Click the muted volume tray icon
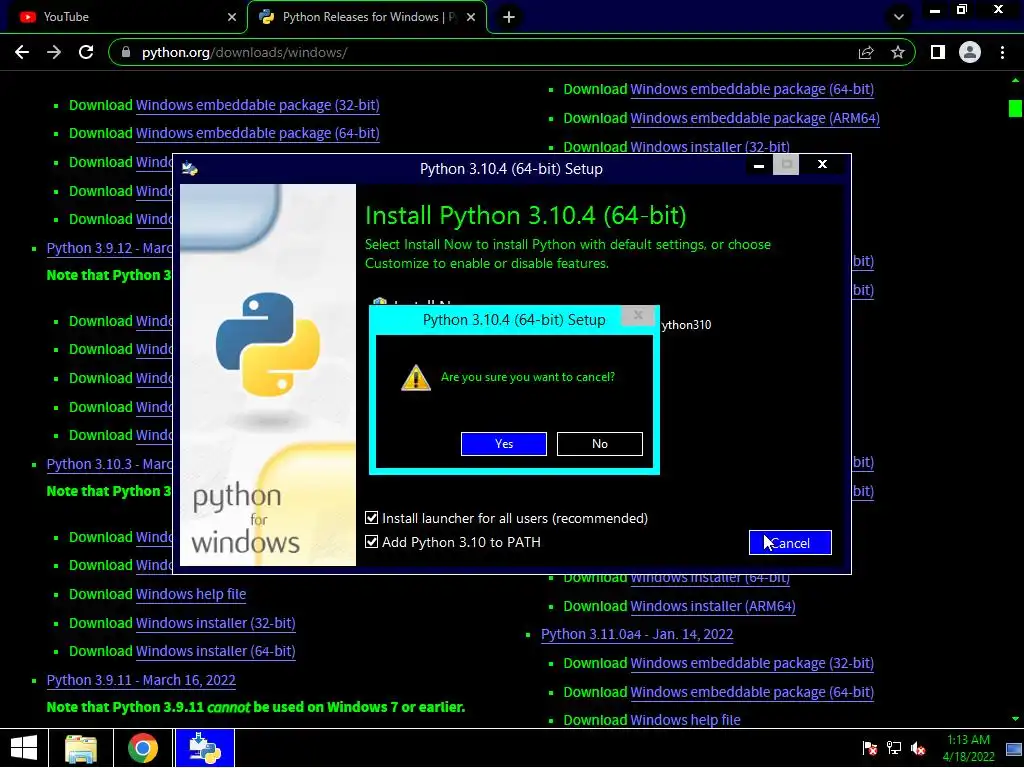 coord(918,748)
